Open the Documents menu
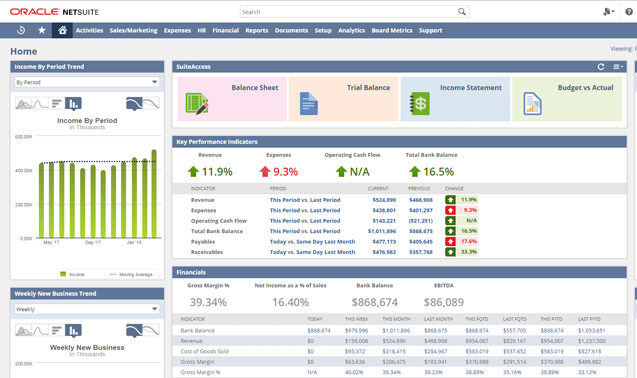 [291, 30]
